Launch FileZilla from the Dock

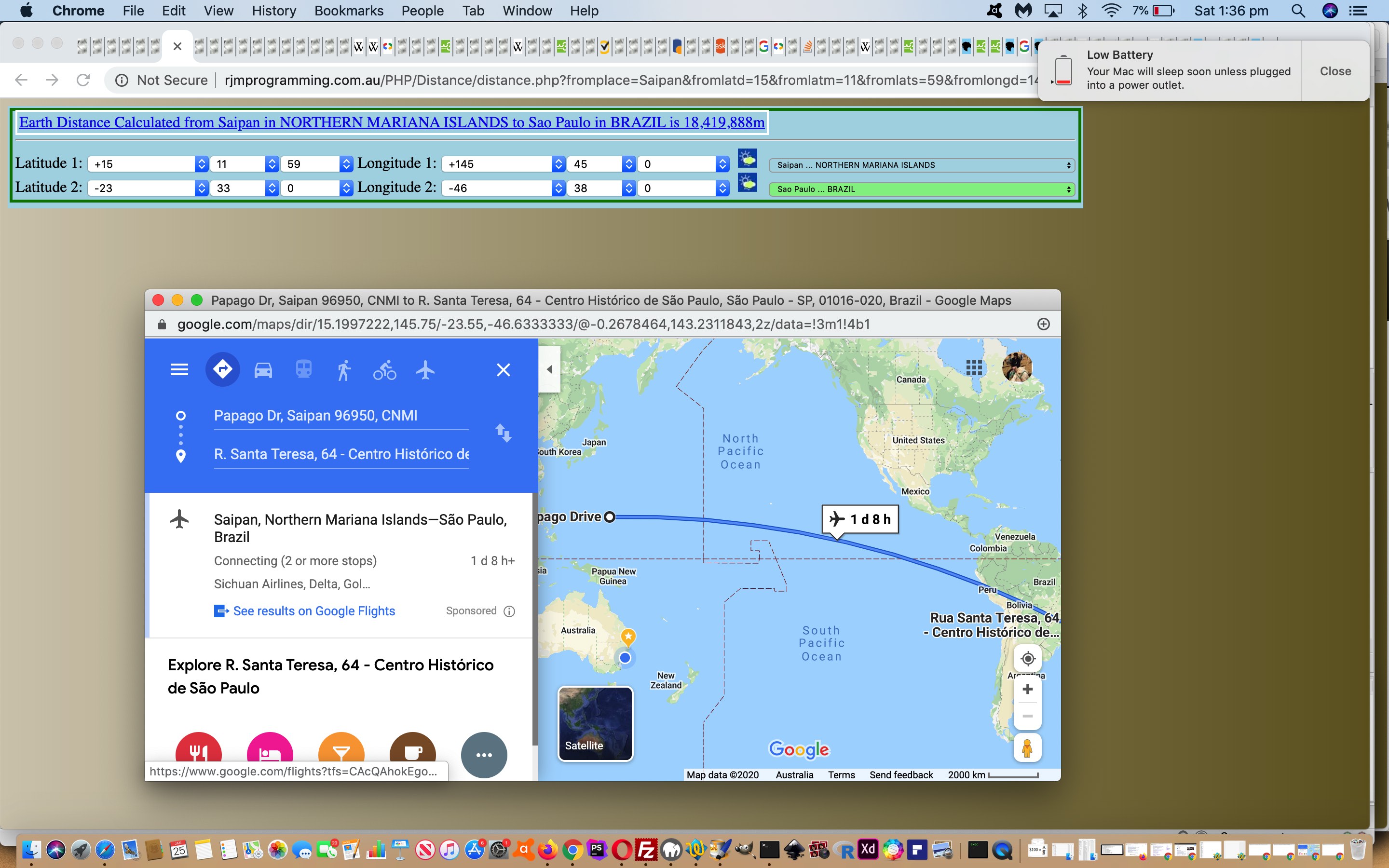point(646,850)
